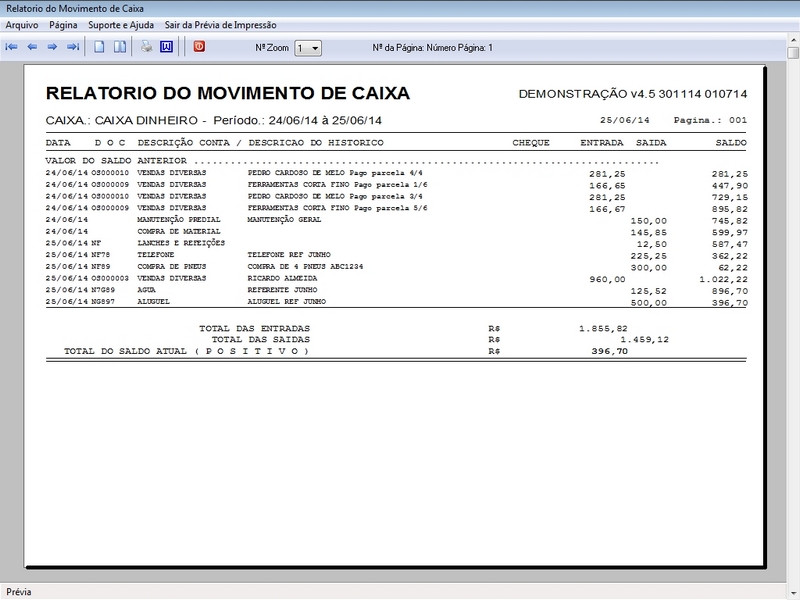Switch to two-page view icon
The width and height of the screenshot is (800, 600).
click(119, 47)
